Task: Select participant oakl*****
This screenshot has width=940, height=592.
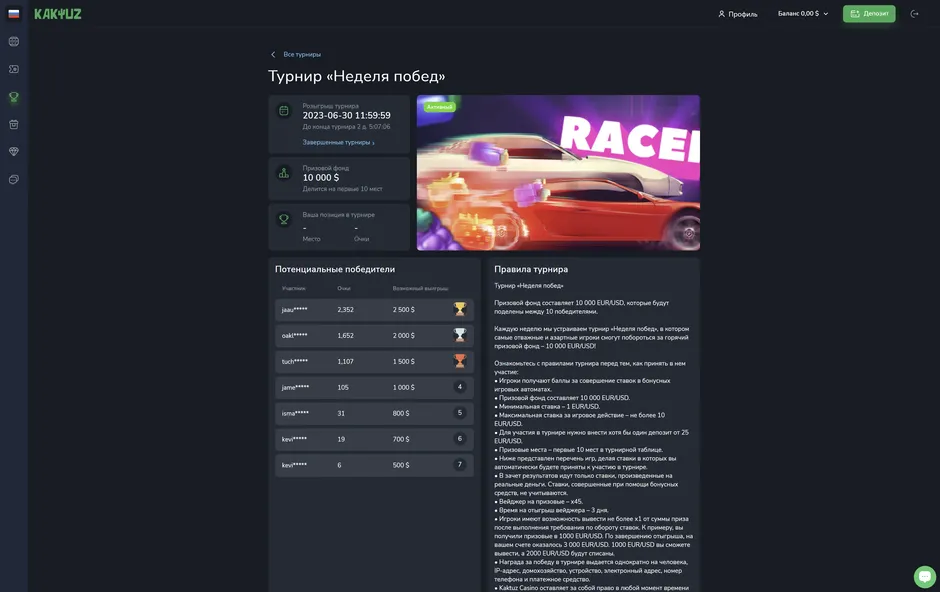Action: [294, 336]
